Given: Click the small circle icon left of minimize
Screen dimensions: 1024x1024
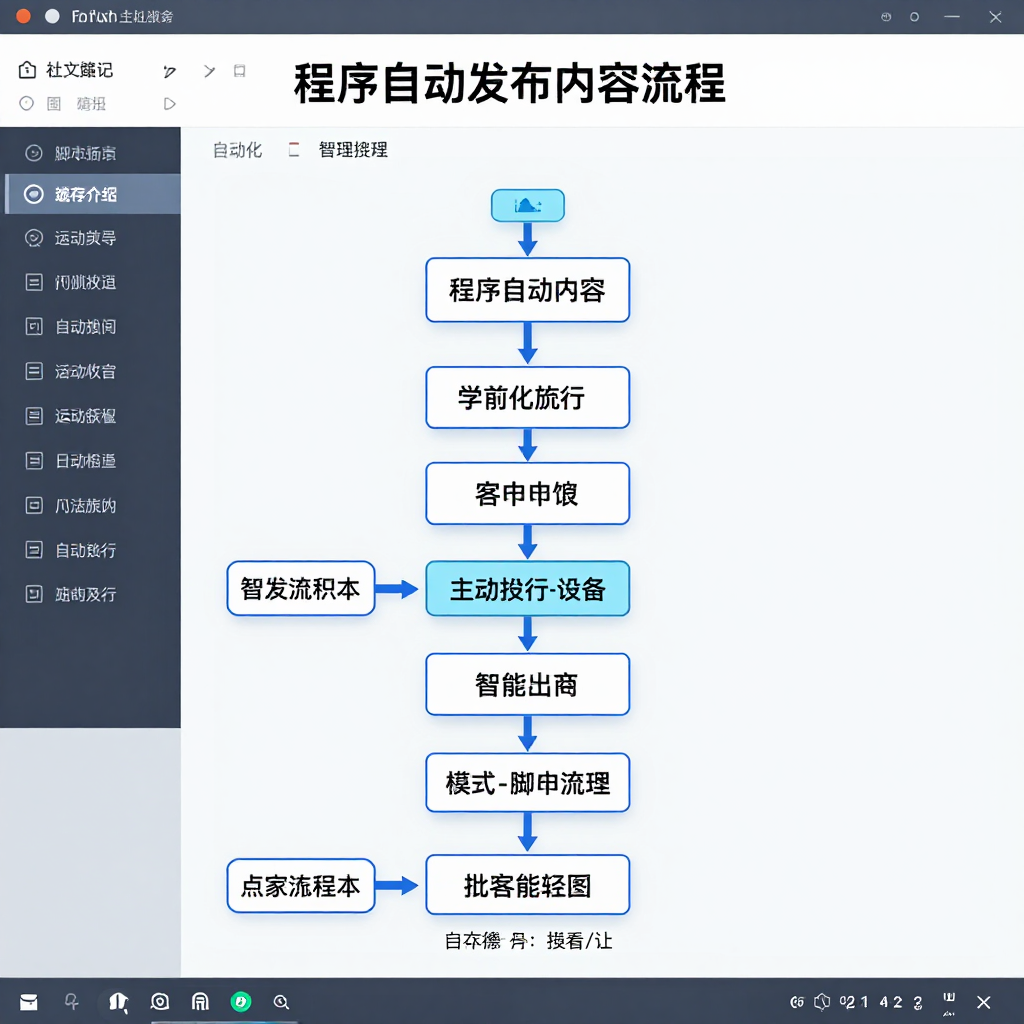Looking at the screenshot, I should click(914, 17).
